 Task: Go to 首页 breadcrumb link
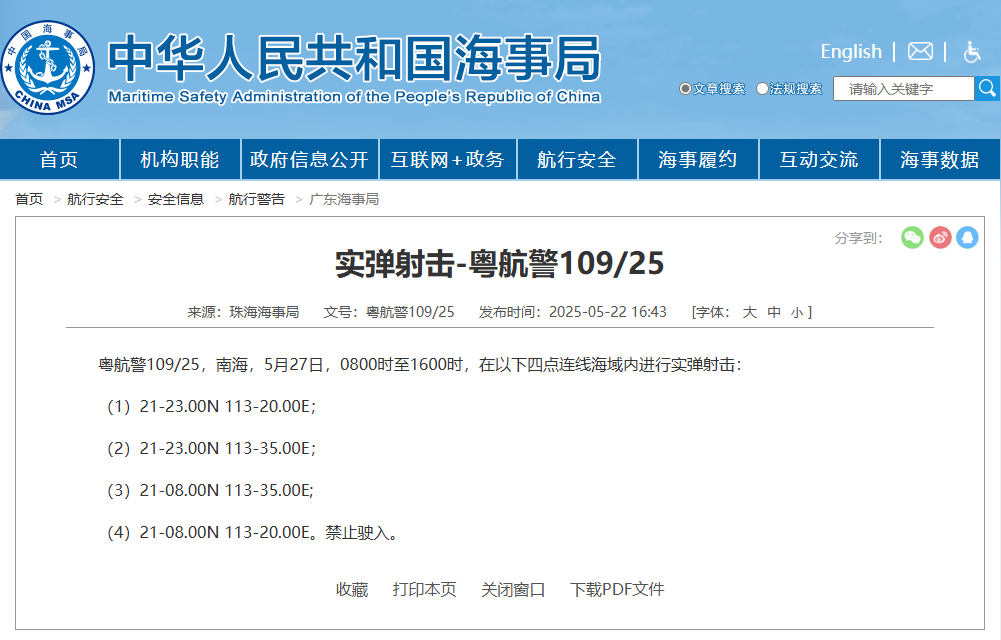coord(29,199)
